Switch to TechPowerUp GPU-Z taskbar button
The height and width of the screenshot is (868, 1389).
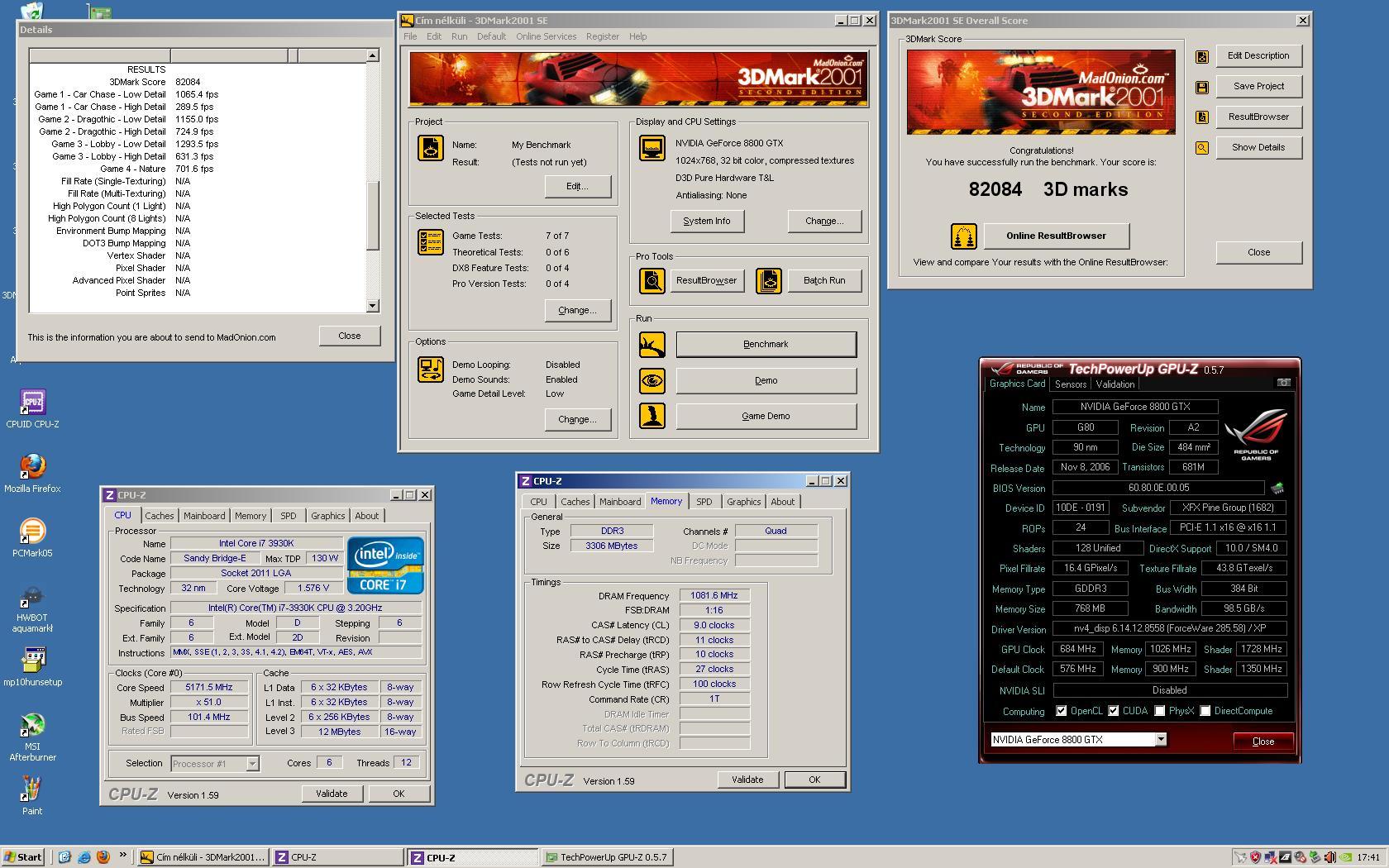[606, 857]
